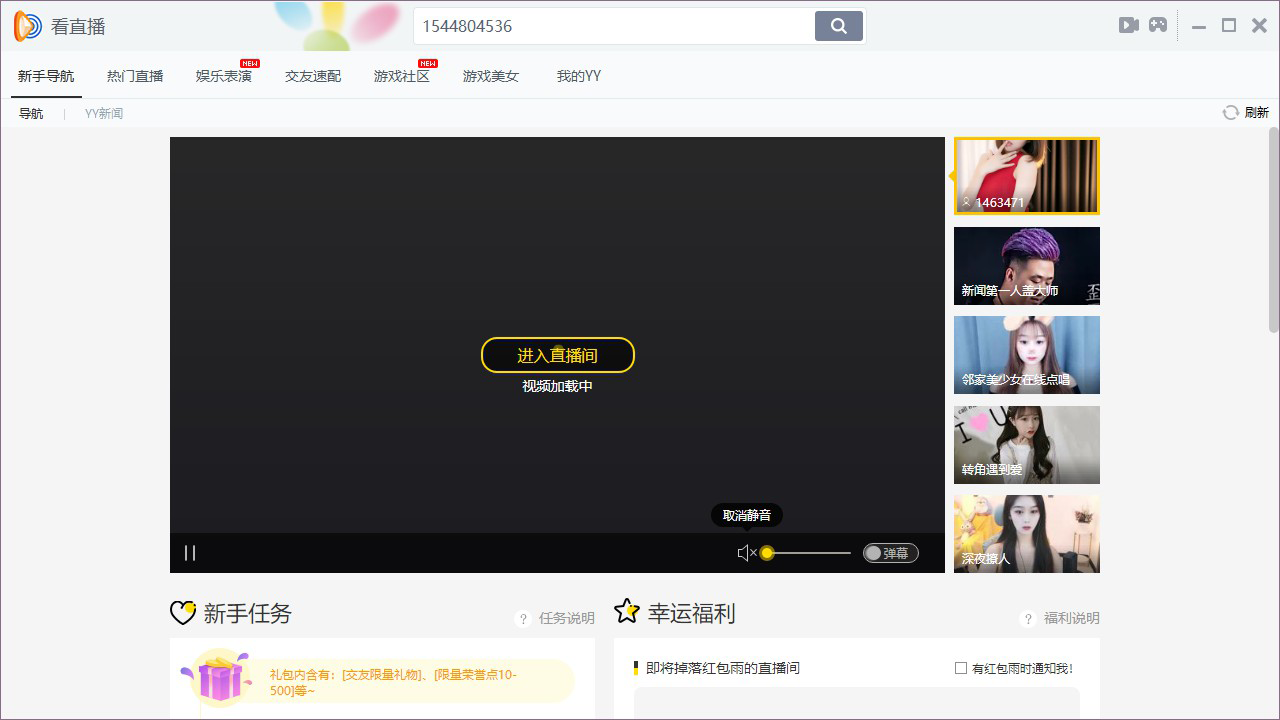
Task: Open the 娱乐表演 tab with NEW badge
Action: point(223,74)
